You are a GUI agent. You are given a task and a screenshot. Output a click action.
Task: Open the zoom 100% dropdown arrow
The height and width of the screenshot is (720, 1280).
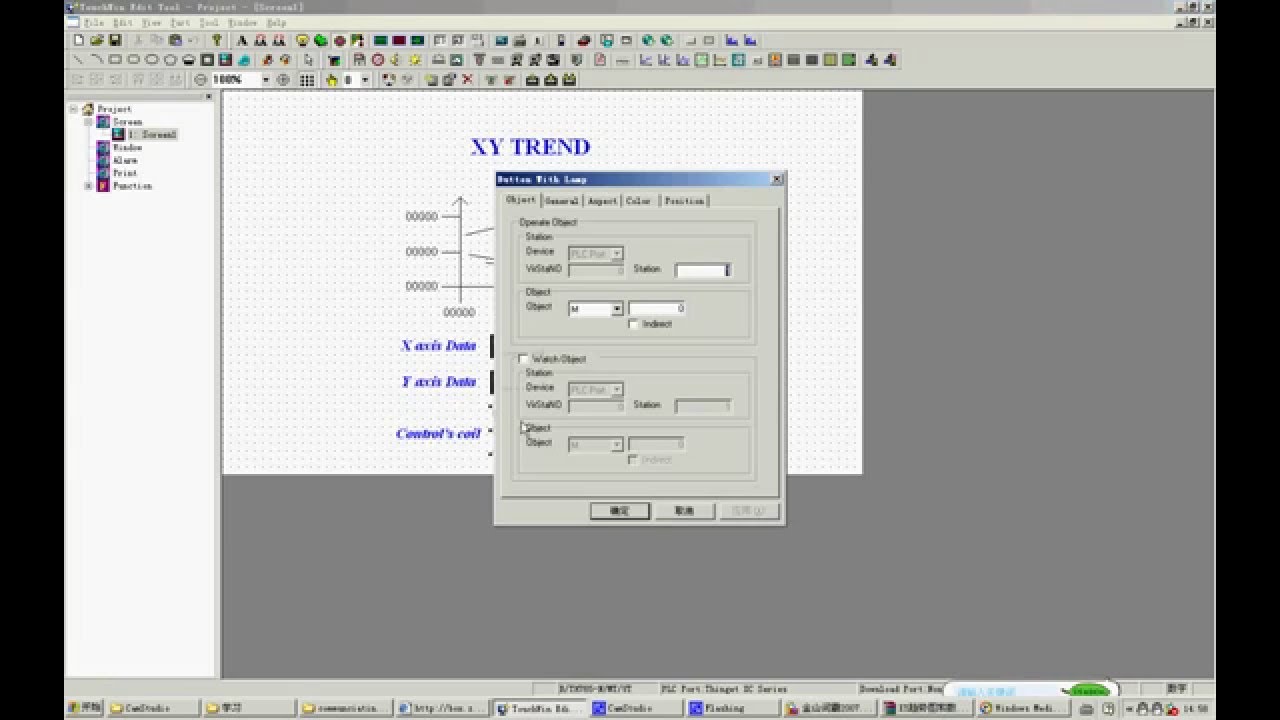point(266,80)
